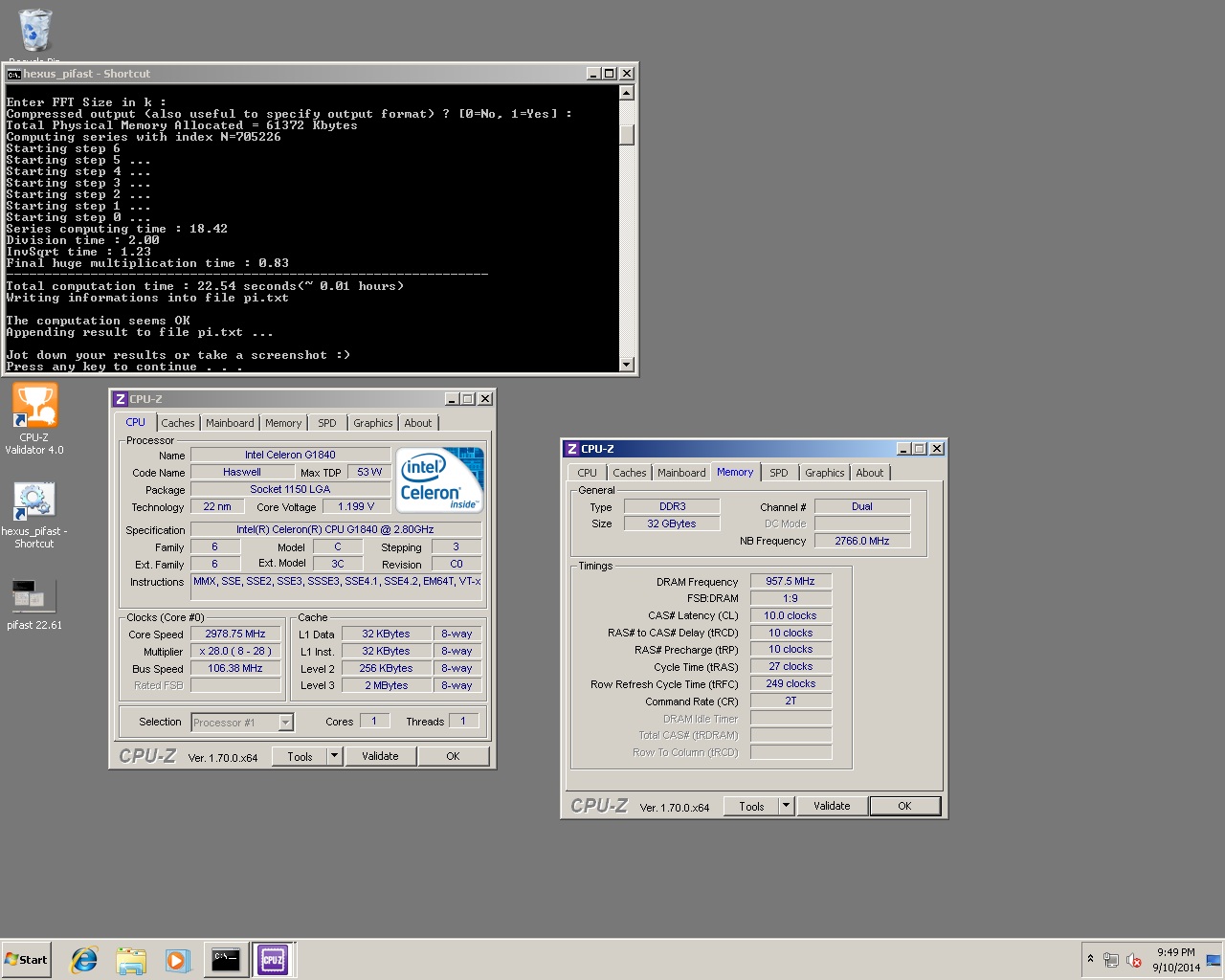Click the DRAM Frequency 957.5 MHz value
The image size is (1225, 980).
point(791,581)
